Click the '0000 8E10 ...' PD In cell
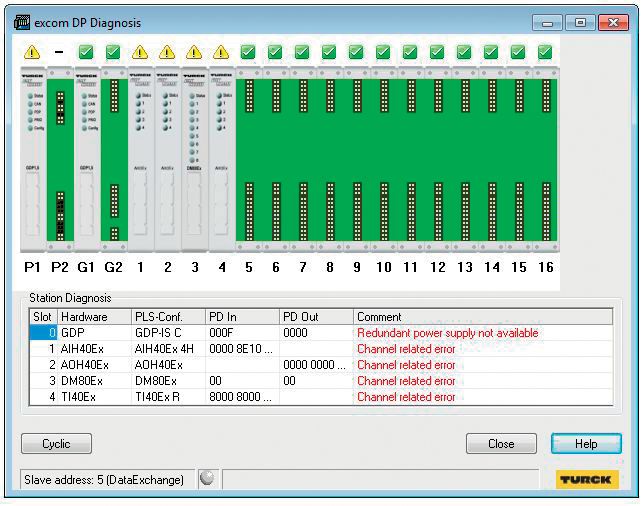 click(242, 349)
